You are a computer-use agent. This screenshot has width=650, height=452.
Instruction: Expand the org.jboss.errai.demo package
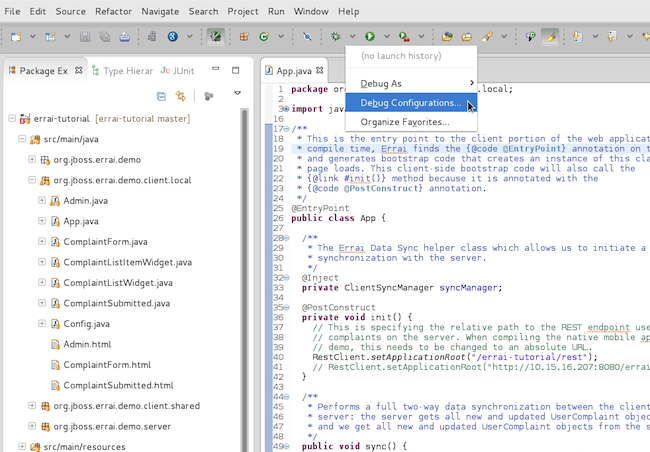(32, 159)
